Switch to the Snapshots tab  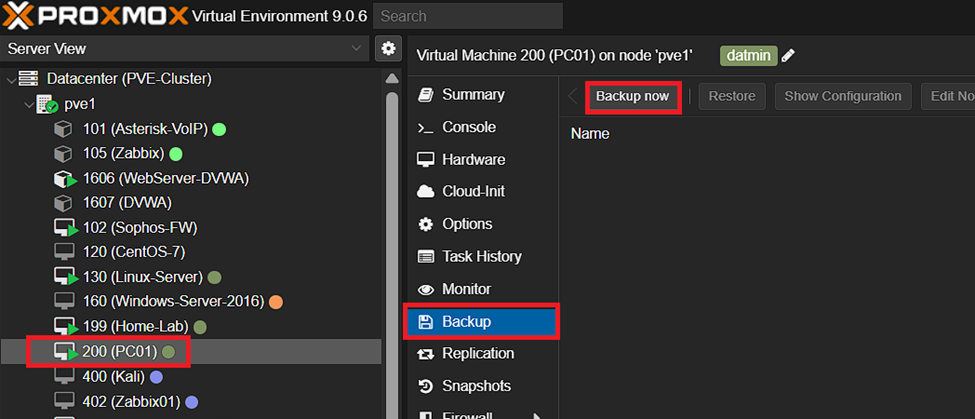click(475, 386)
